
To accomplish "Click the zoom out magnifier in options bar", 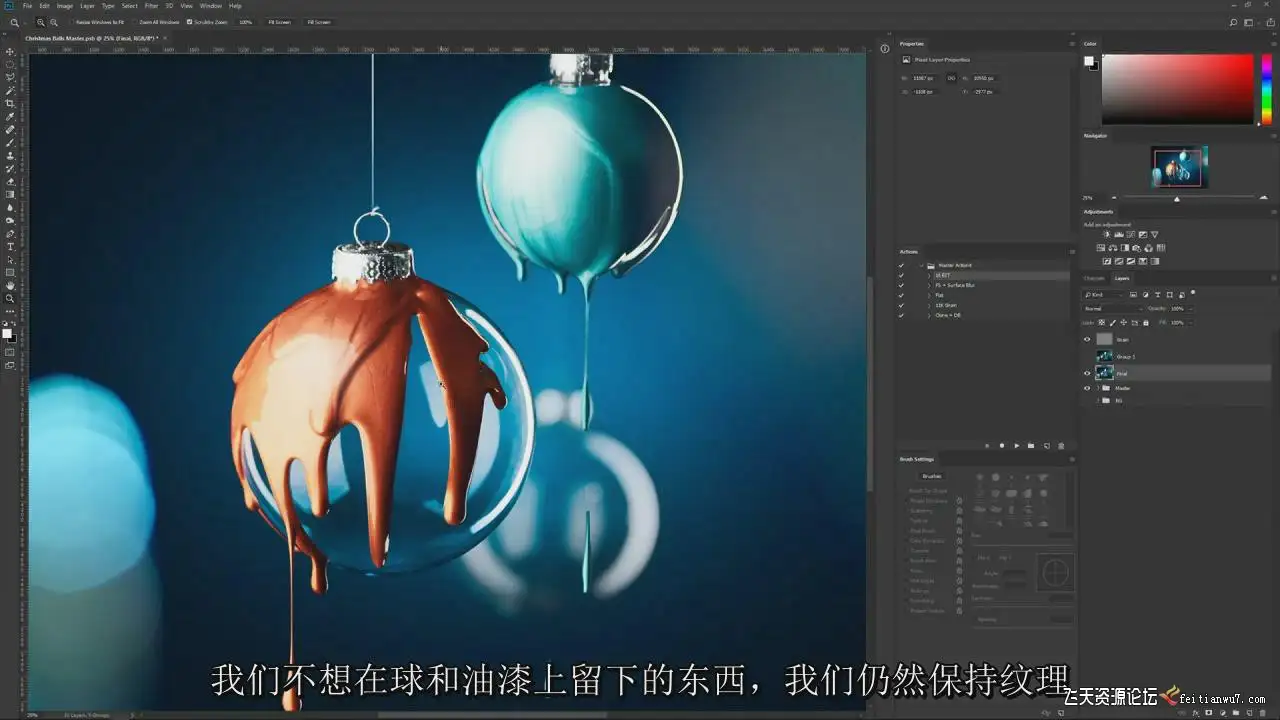I will tap(54, 21).
